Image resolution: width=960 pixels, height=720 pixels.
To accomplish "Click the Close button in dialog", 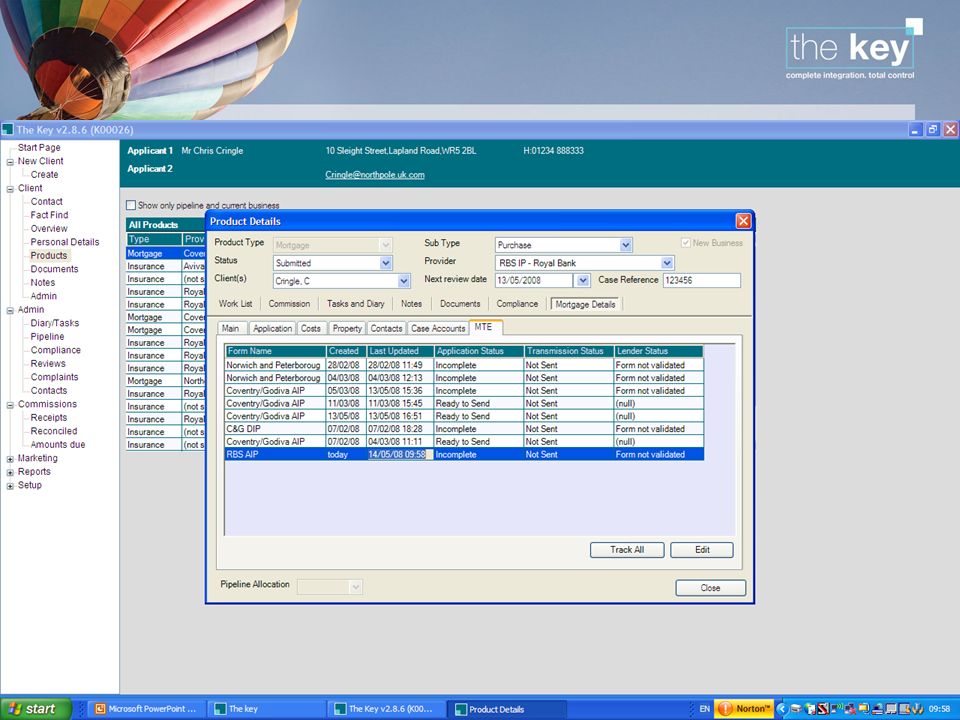I will (710, 588).
